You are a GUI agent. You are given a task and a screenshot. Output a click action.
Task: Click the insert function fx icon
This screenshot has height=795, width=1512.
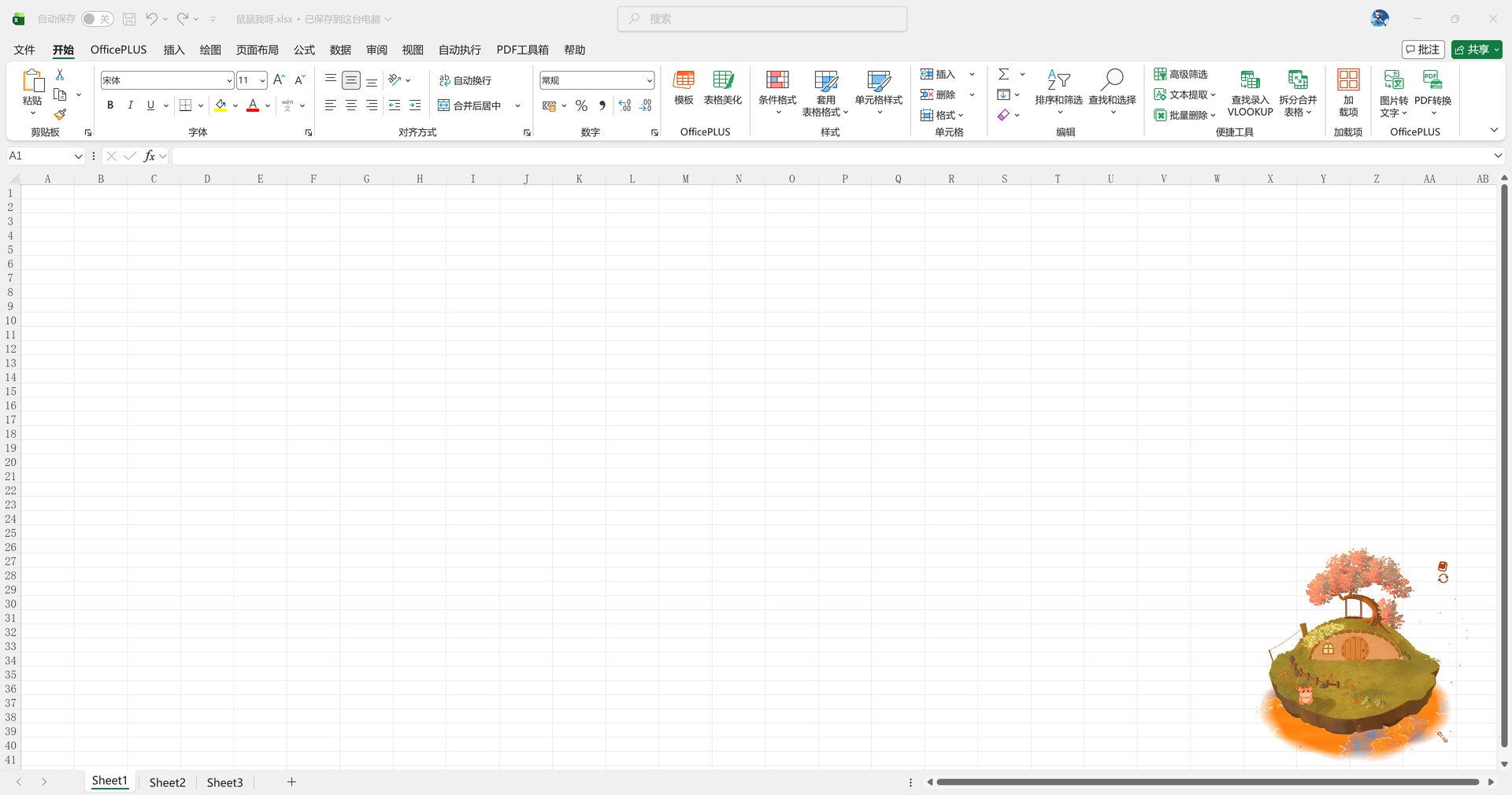(x=149, y=156)
